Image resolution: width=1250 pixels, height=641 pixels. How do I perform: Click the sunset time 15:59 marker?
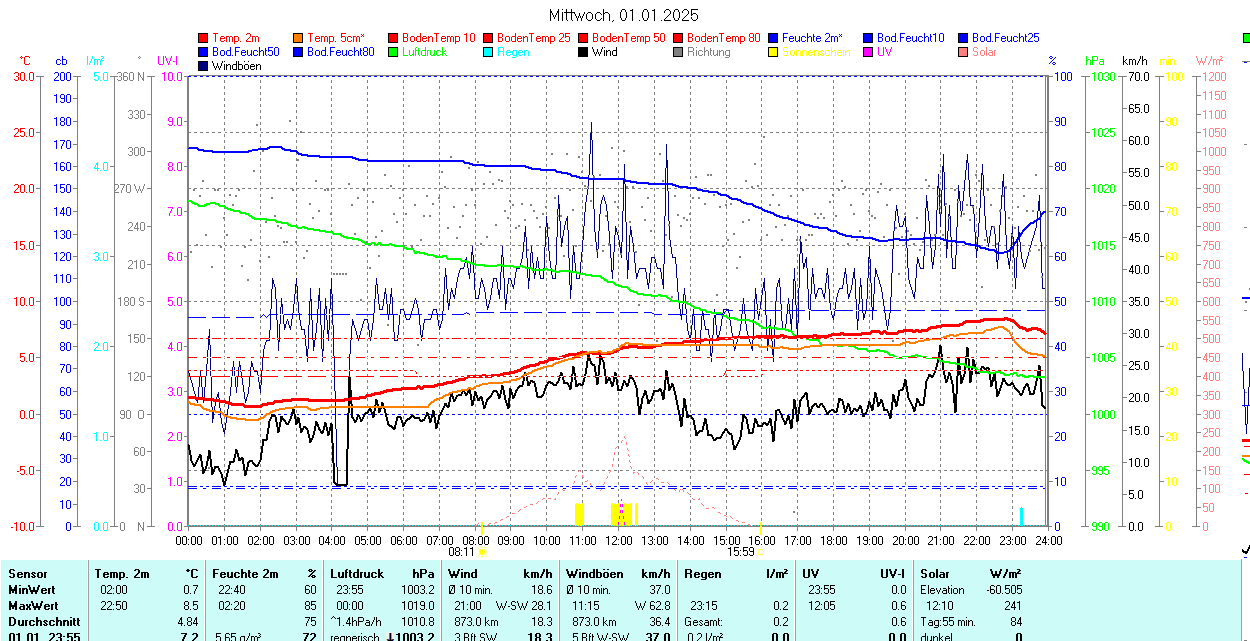pos(740,551)
